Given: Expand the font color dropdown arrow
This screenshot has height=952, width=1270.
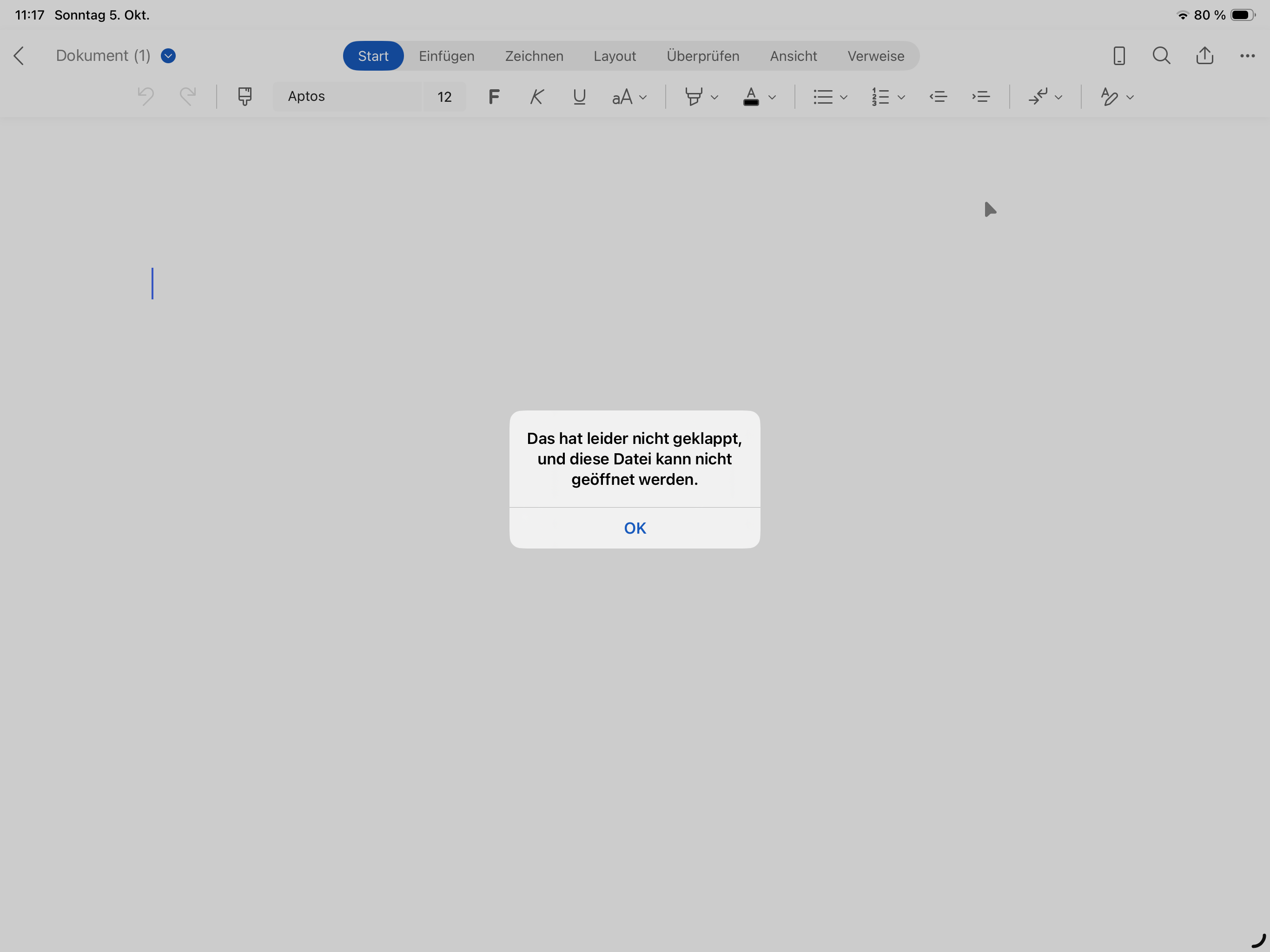Looking at the screenshot, I should 772,97.
